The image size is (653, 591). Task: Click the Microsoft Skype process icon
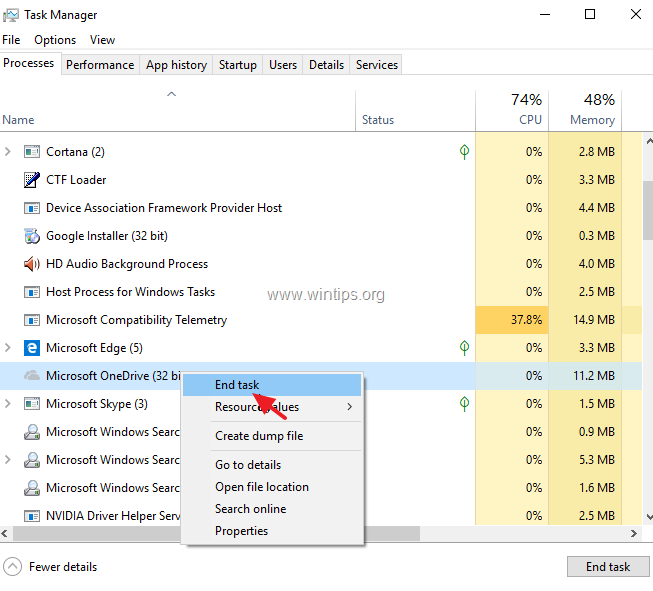point(32,404)
